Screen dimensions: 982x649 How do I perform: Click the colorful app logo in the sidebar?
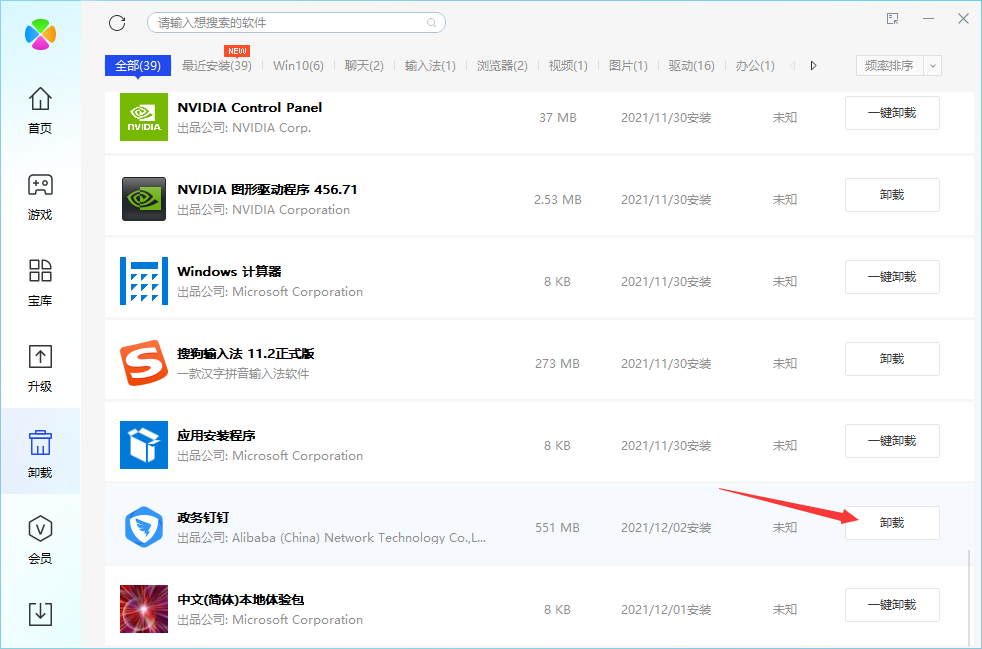coord(41,34)
